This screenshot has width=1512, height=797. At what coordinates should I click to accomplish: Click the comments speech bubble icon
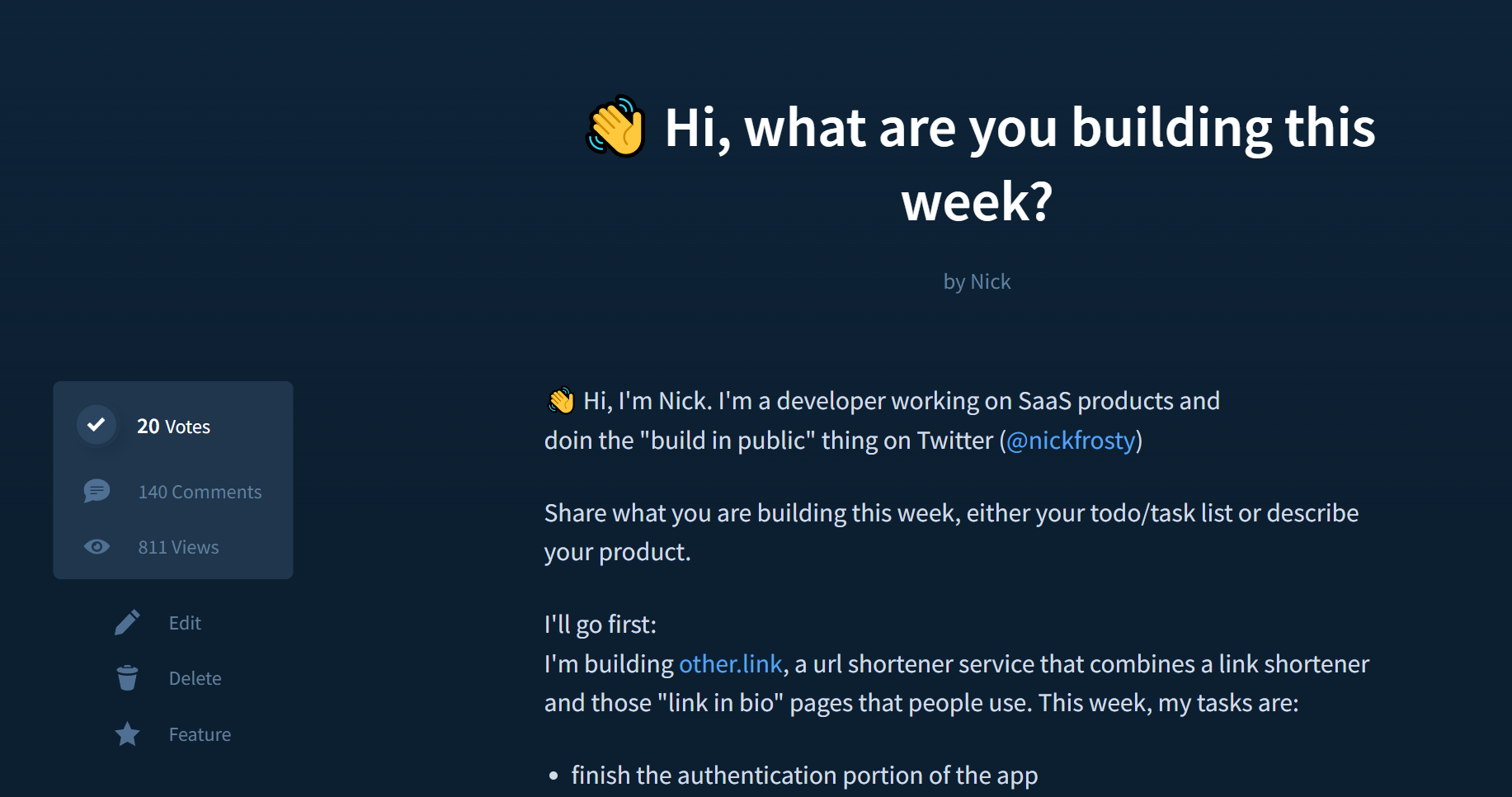click(x=97, y=491)
